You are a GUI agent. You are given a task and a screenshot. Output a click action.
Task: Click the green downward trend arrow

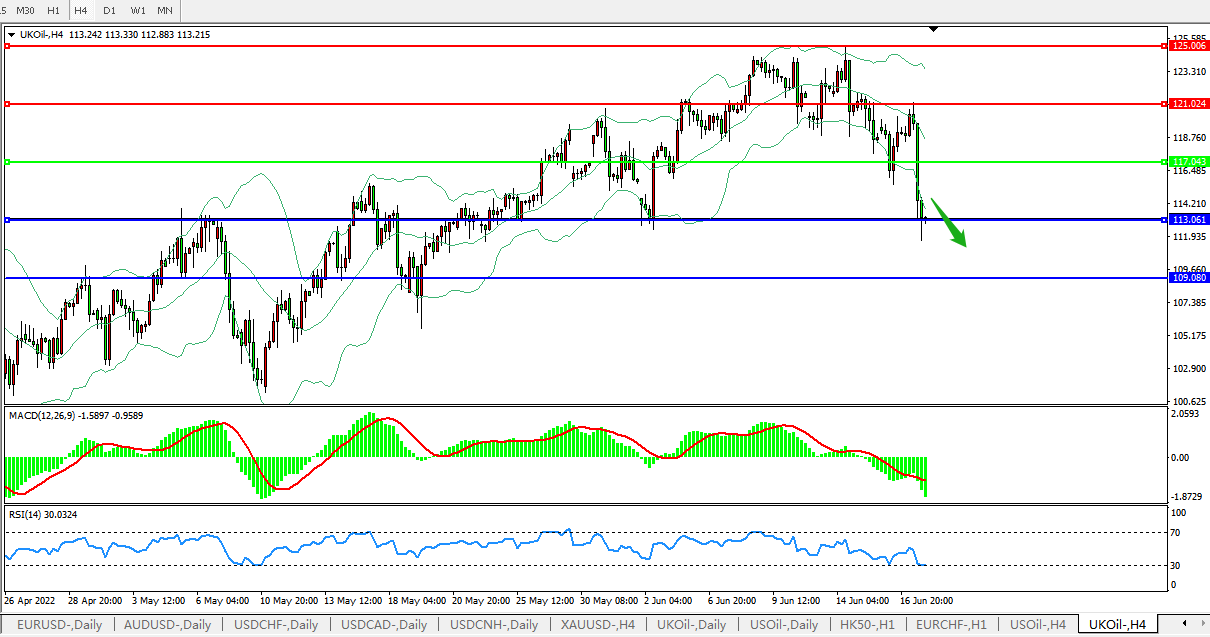(x=950, y=223)
